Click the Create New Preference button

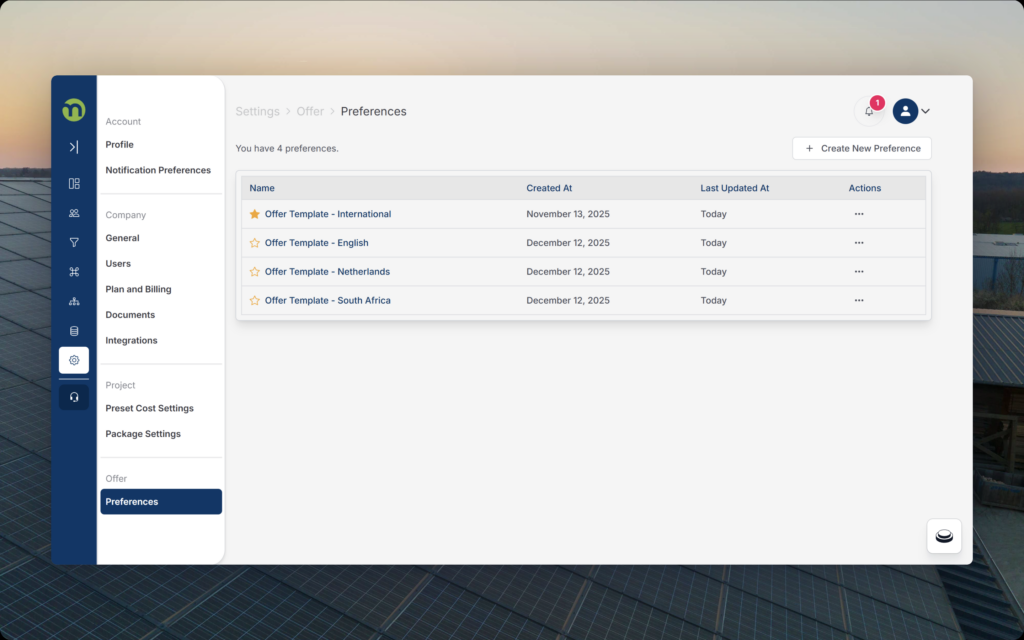pos(862,148)
